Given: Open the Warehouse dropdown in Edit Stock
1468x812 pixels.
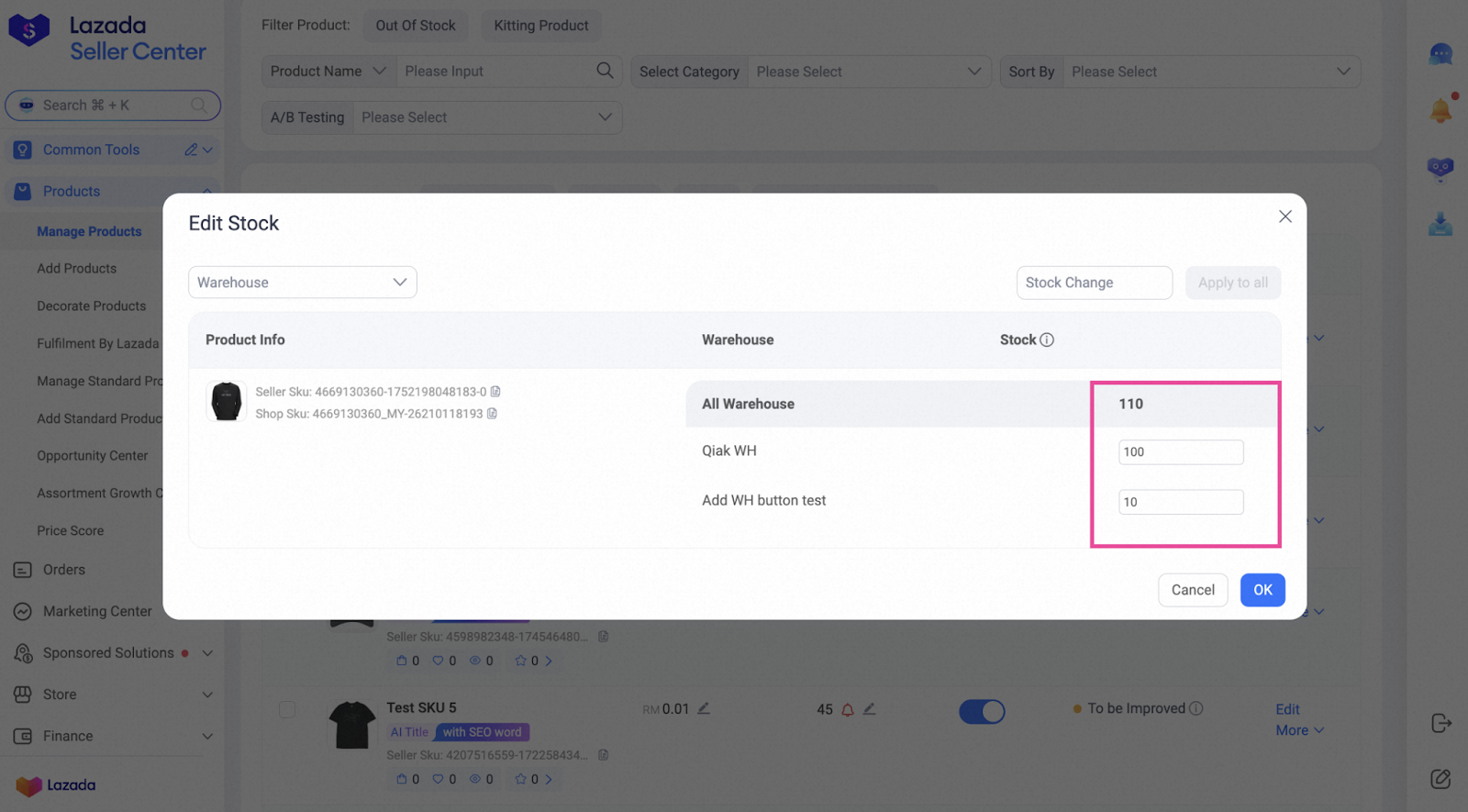Looking at the screenshot, I should (x=302, y=283).
